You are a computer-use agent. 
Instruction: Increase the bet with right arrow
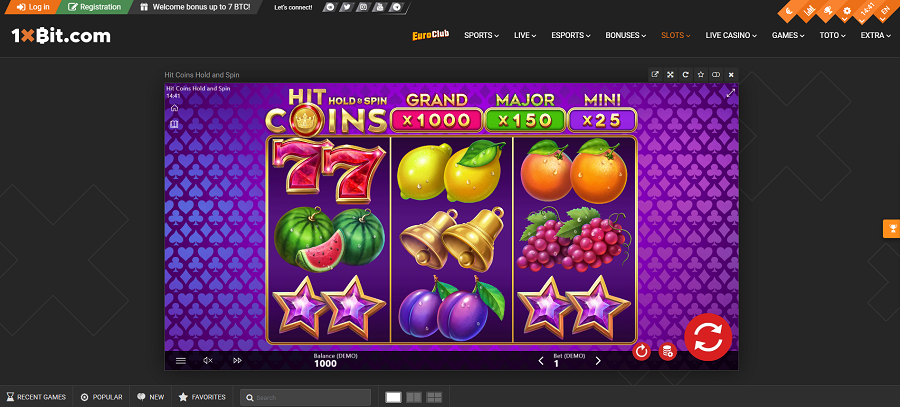[598, 361]
